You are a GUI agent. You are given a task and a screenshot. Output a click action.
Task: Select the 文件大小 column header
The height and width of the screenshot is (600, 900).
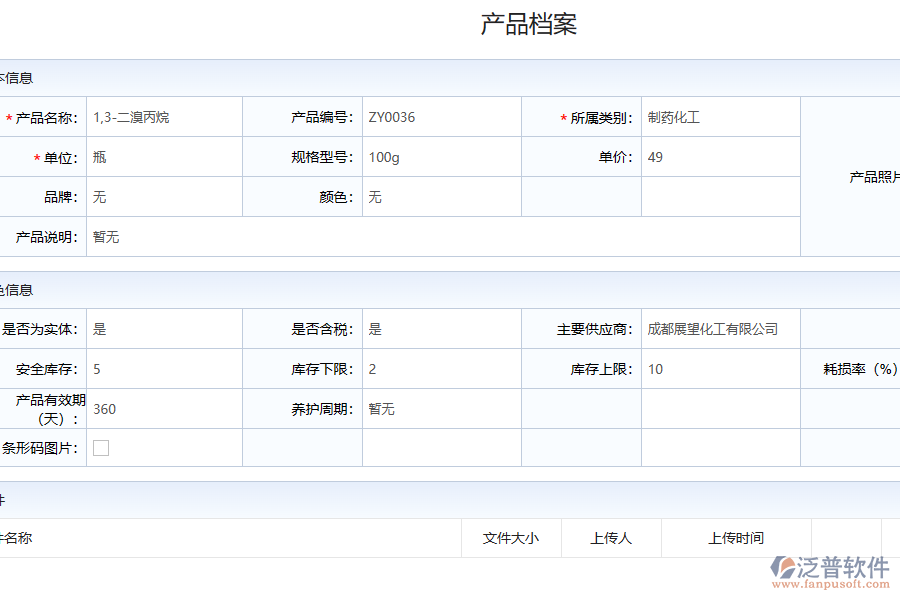511,538
